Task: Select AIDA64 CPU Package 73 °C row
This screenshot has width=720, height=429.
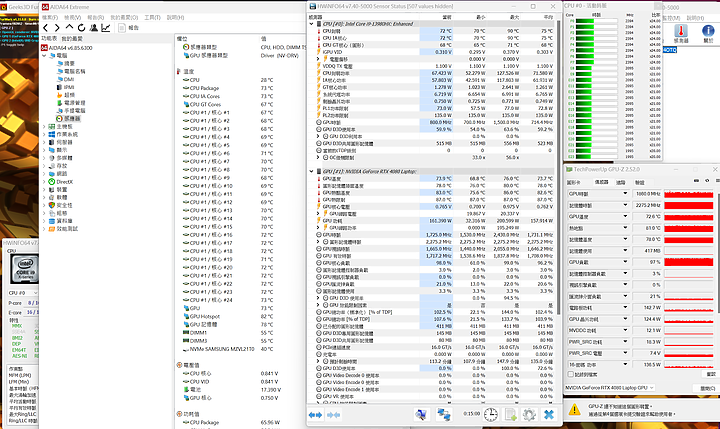Action: 228,88
